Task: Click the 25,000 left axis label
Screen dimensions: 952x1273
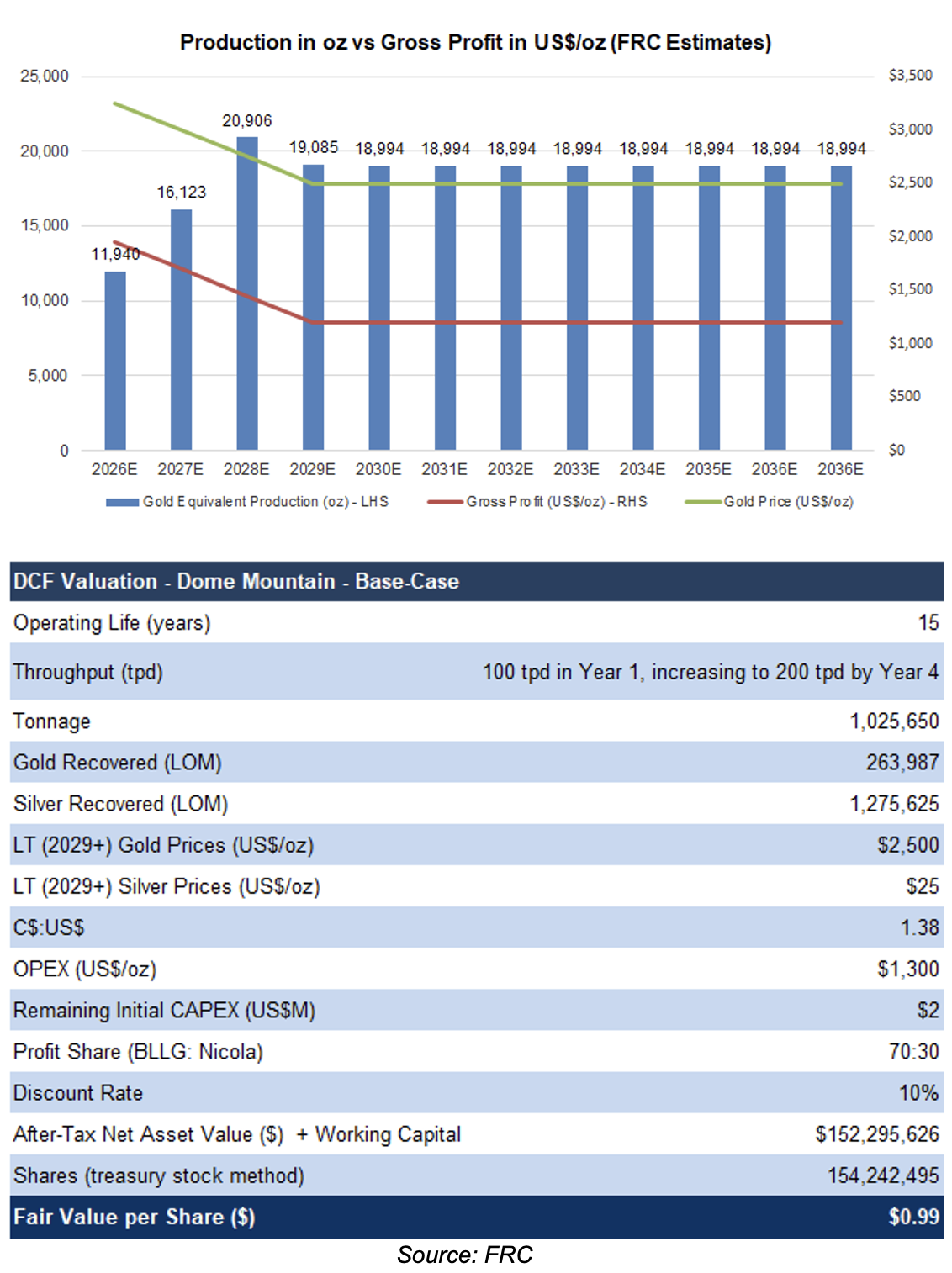Action: point(45,77)
